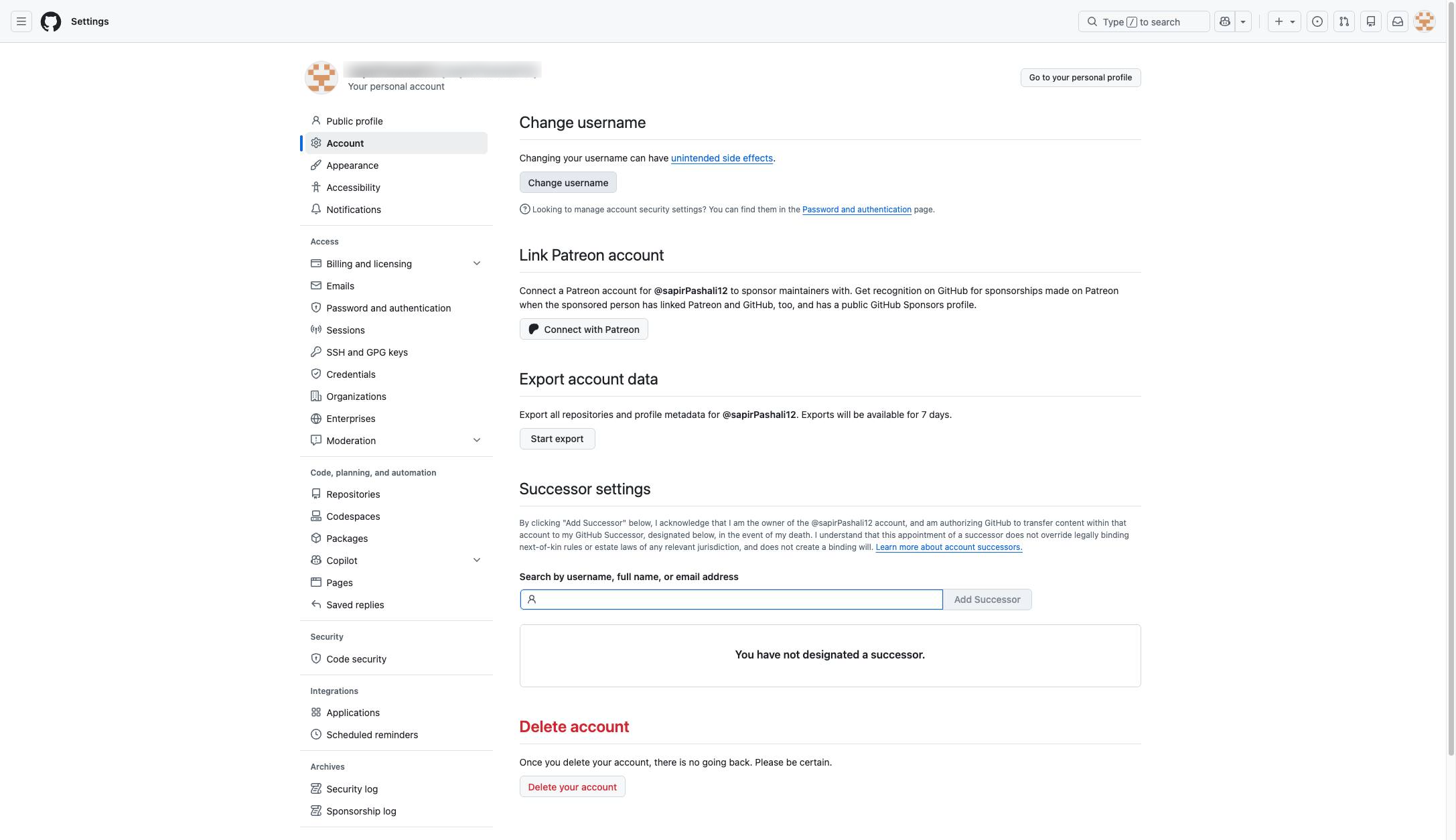Expand the Copilot sidebar section
1456x840 pixels.
[x=477, y=560]
